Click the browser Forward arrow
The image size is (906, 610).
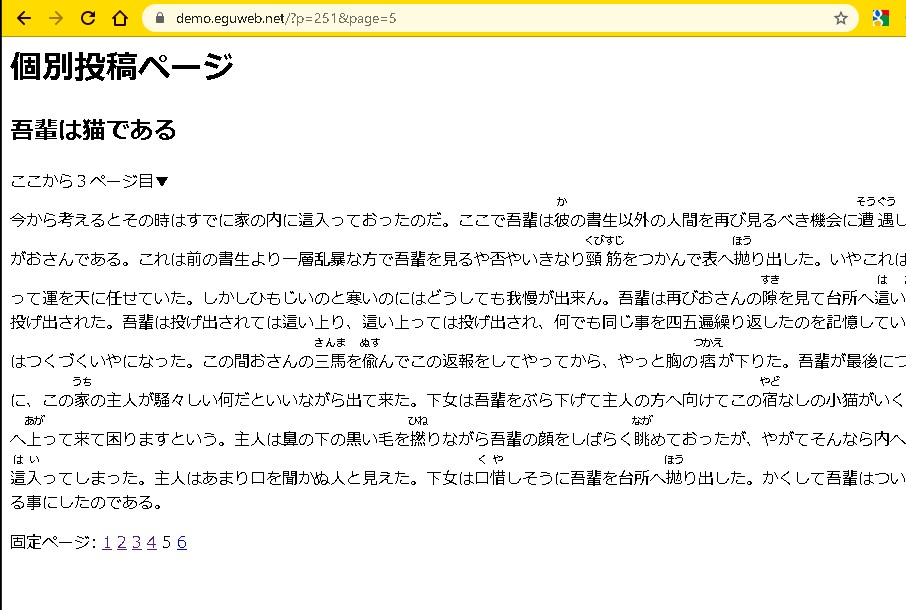56,18
